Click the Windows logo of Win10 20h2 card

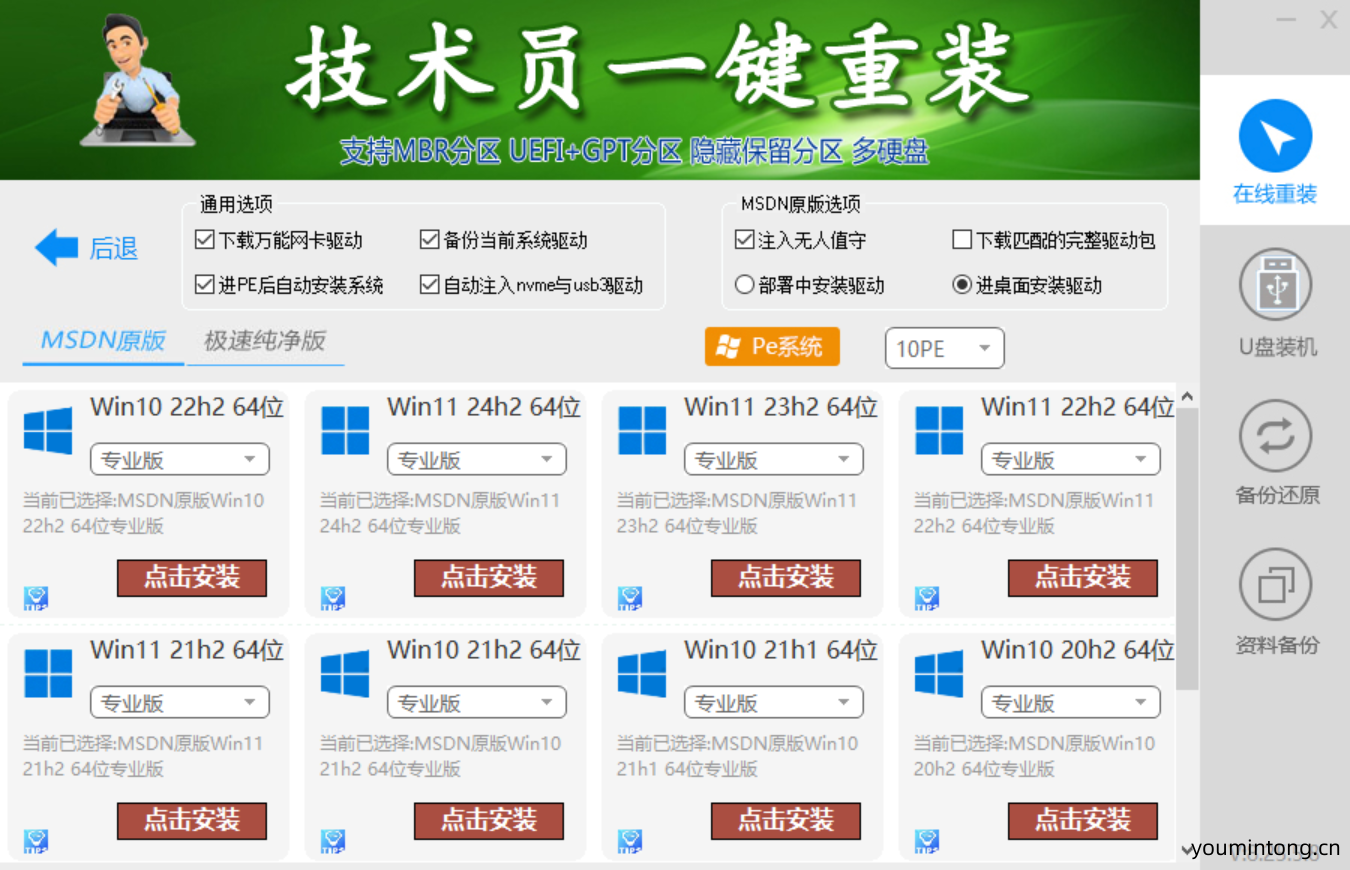[x=939, y=673]
